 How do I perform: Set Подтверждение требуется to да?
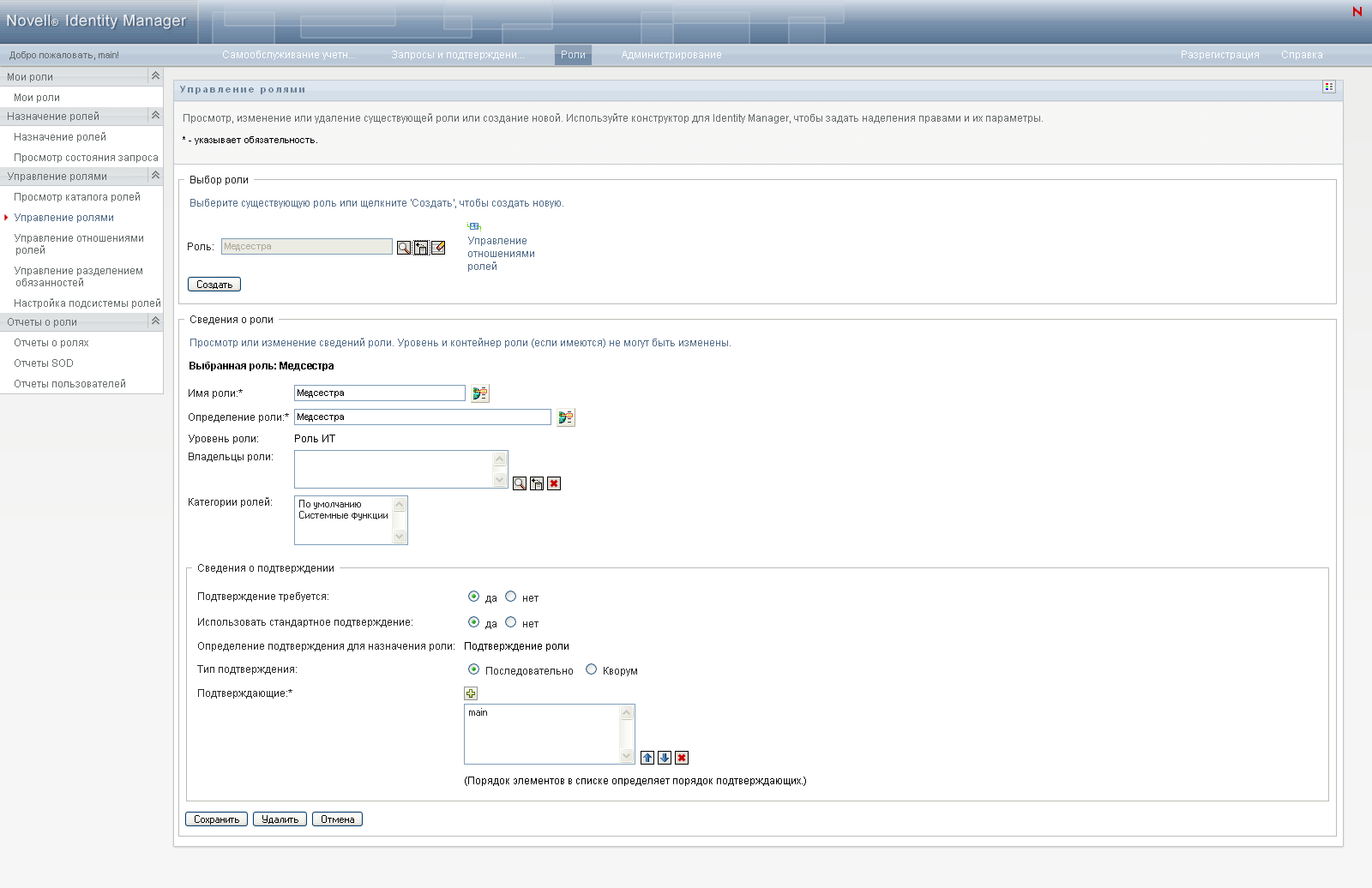pos(473,597)
